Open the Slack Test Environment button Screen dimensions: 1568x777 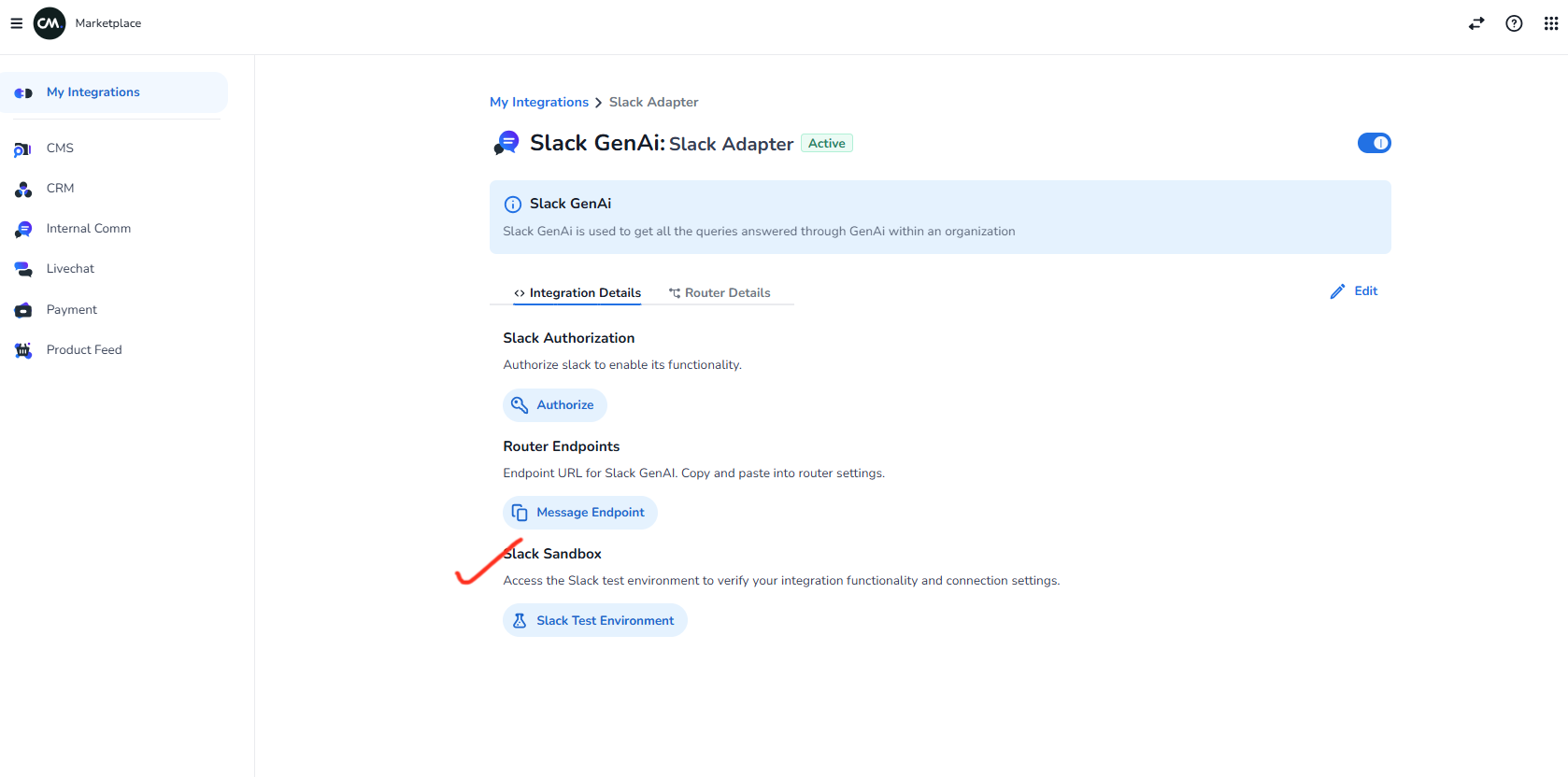tap(595, 621)
